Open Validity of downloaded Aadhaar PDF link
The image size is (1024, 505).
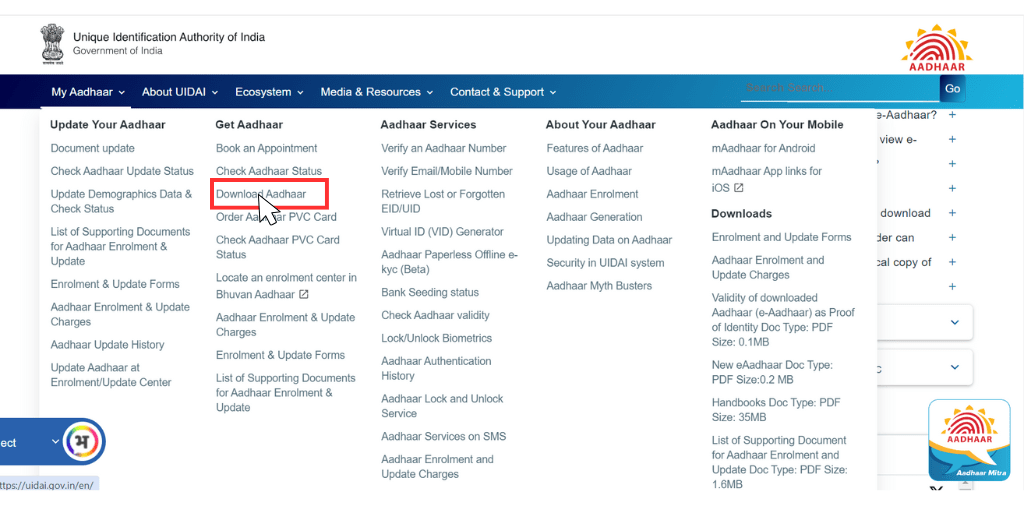coord(783,320)
